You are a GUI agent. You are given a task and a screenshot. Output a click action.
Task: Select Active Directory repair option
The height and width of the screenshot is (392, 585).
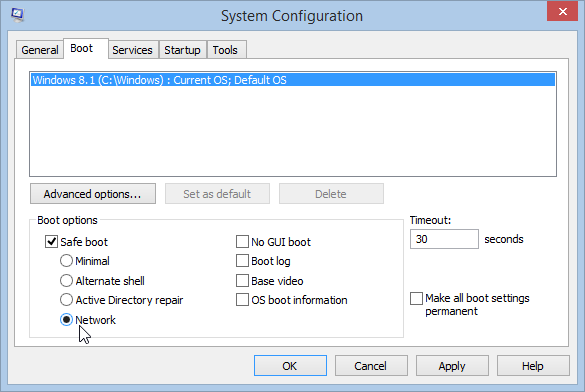click(66, 300)
